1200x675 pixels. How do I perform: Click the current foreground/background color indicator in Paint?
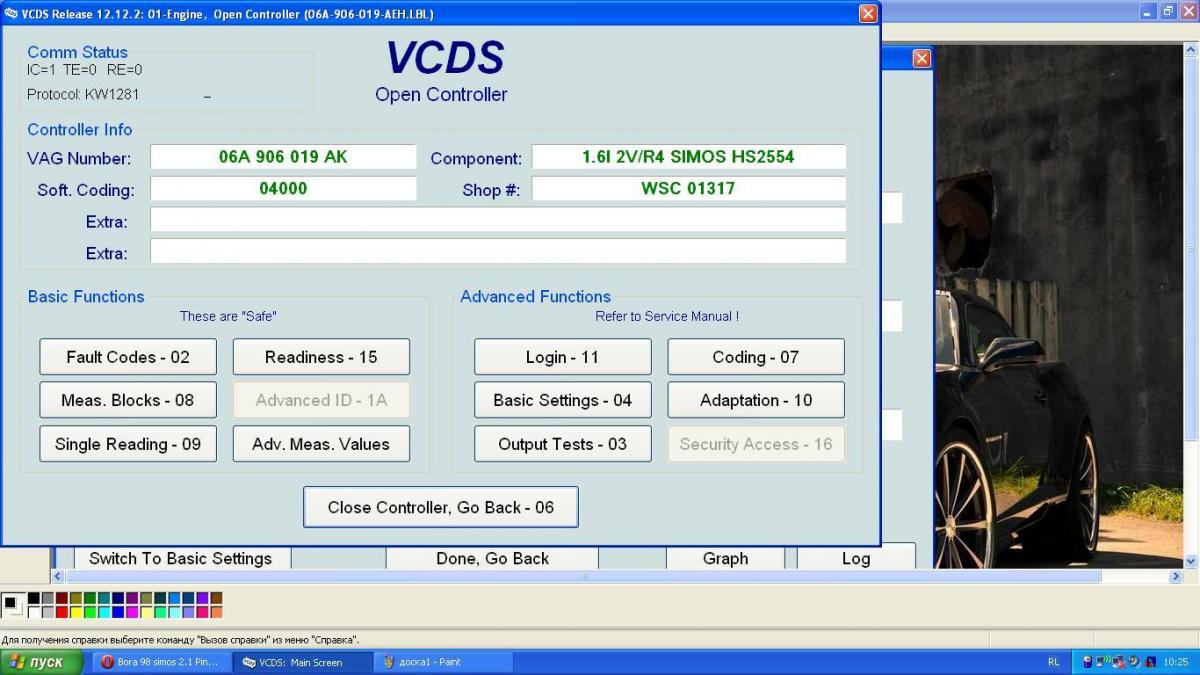tap(12, 604)
